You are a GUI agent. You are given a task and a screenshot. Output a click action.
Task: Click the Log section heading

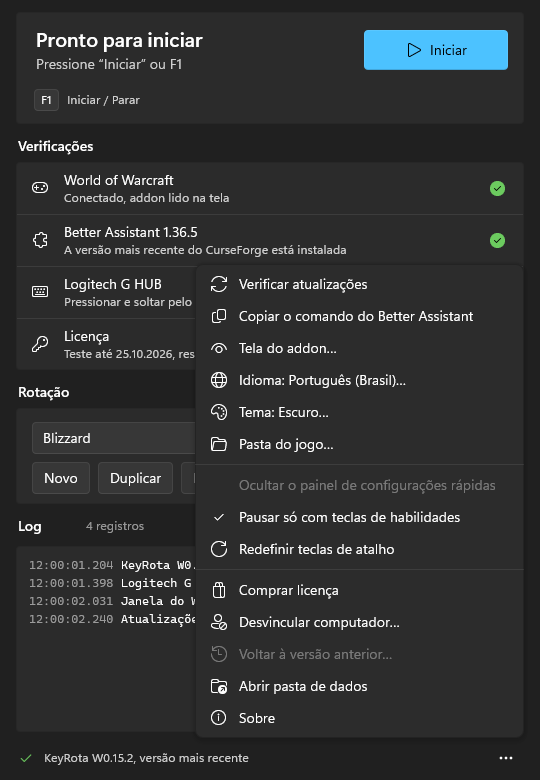(x=30, y=526)
